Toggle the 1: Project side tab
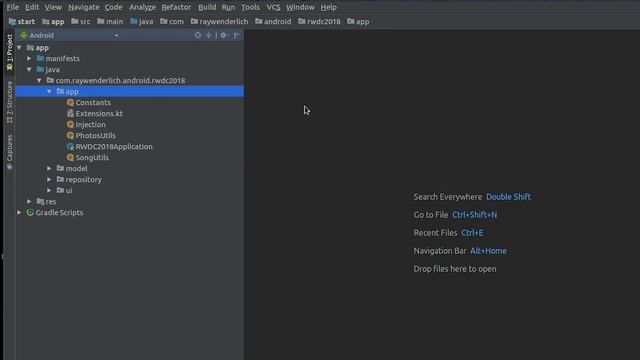The image size is (640, 360). coord(9,52)
